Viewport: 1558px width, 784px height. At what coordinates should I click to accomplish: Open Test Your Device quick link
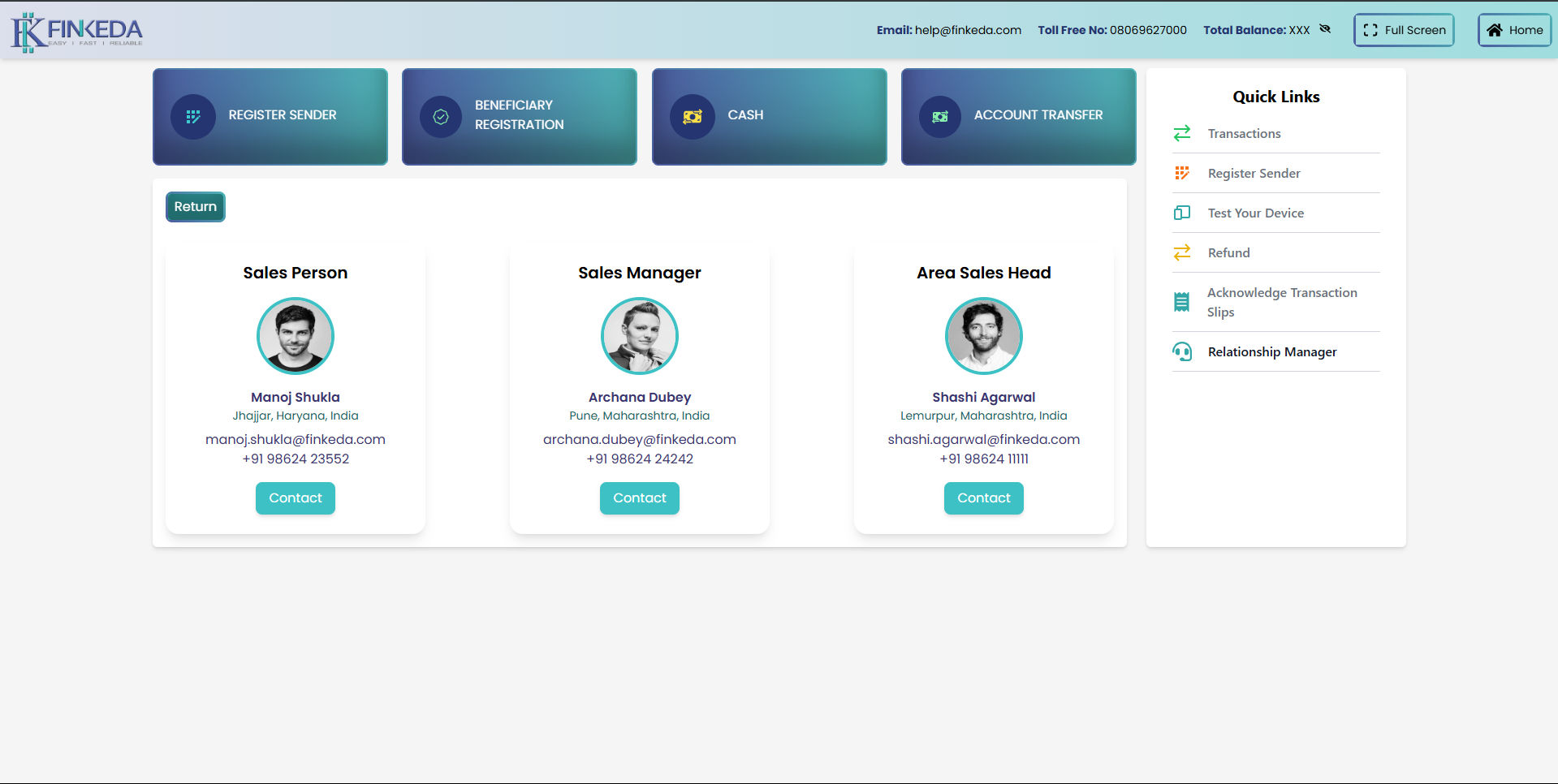click(1276, 213)
